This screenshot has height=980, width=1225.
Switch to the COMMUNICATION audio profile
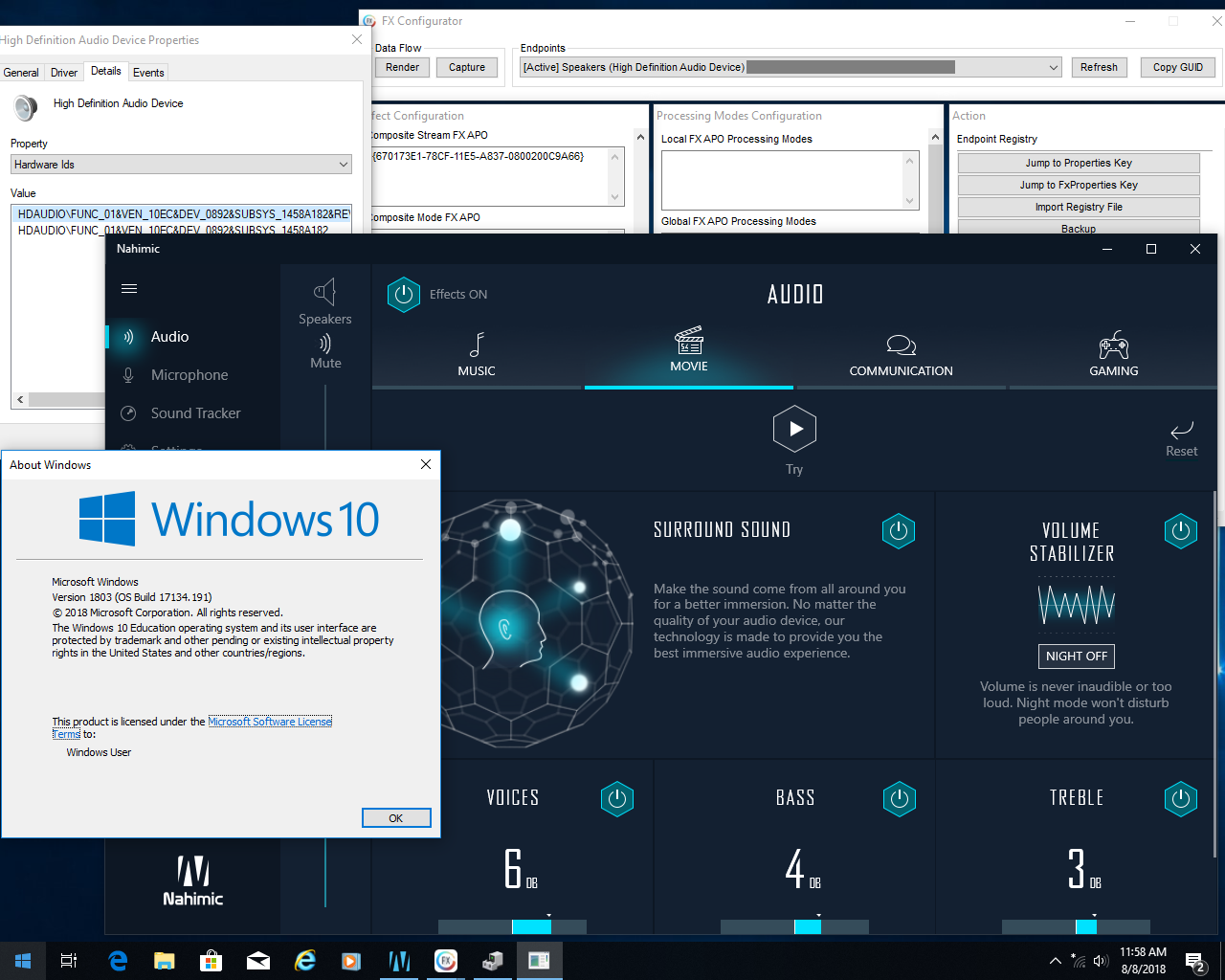point(902,355)
